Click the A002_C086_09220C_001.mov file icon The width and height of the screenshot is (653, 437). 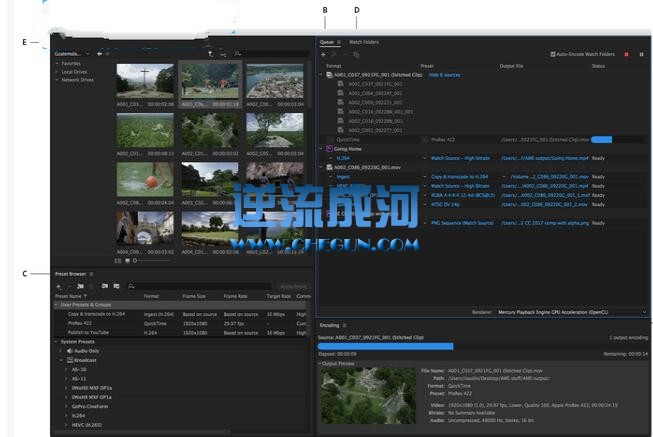click(x=329, y=167)
